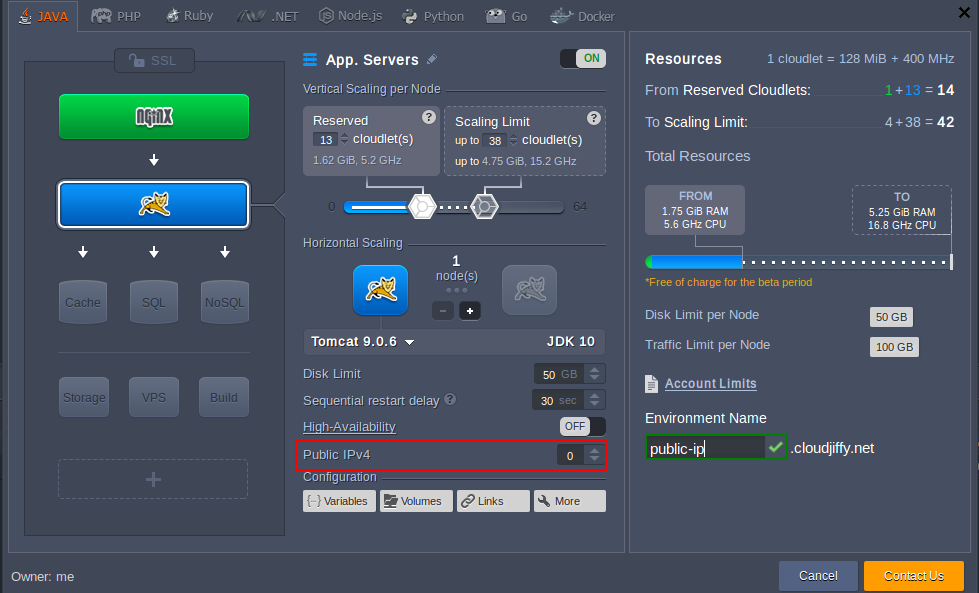The height and width of the screenshot is (593, 979).
Task: Click the Reserved cloudlets number field
Action: pos(326,140)
